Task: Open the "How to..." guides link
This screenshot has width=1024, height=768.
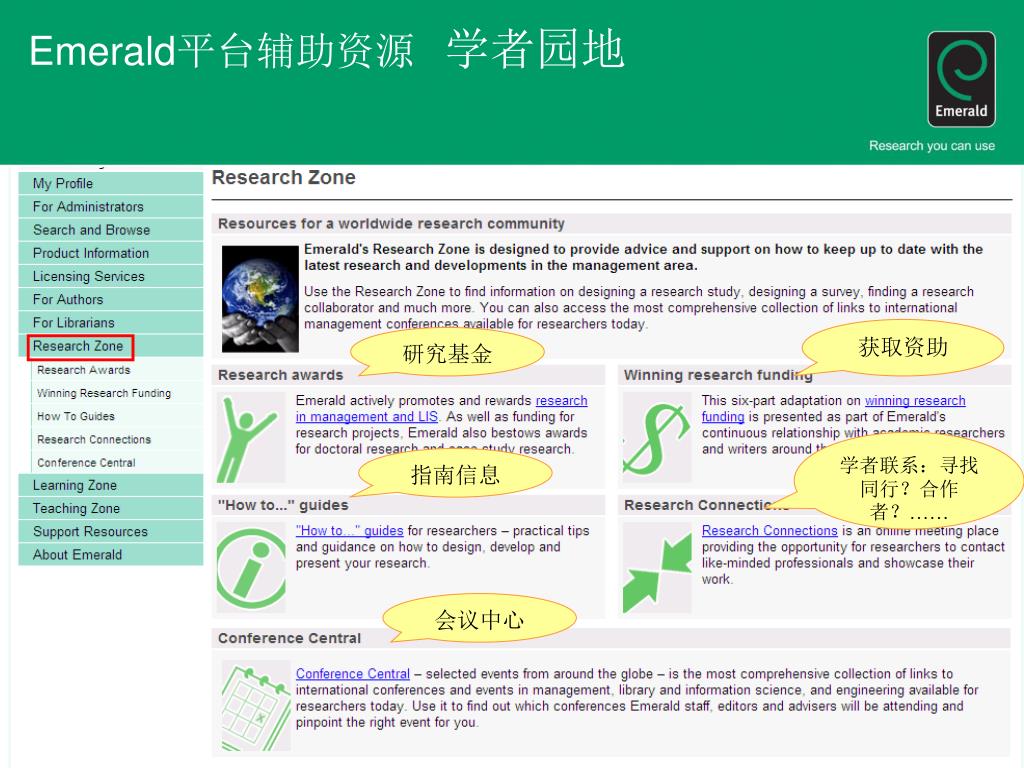Action: point(349,531)
